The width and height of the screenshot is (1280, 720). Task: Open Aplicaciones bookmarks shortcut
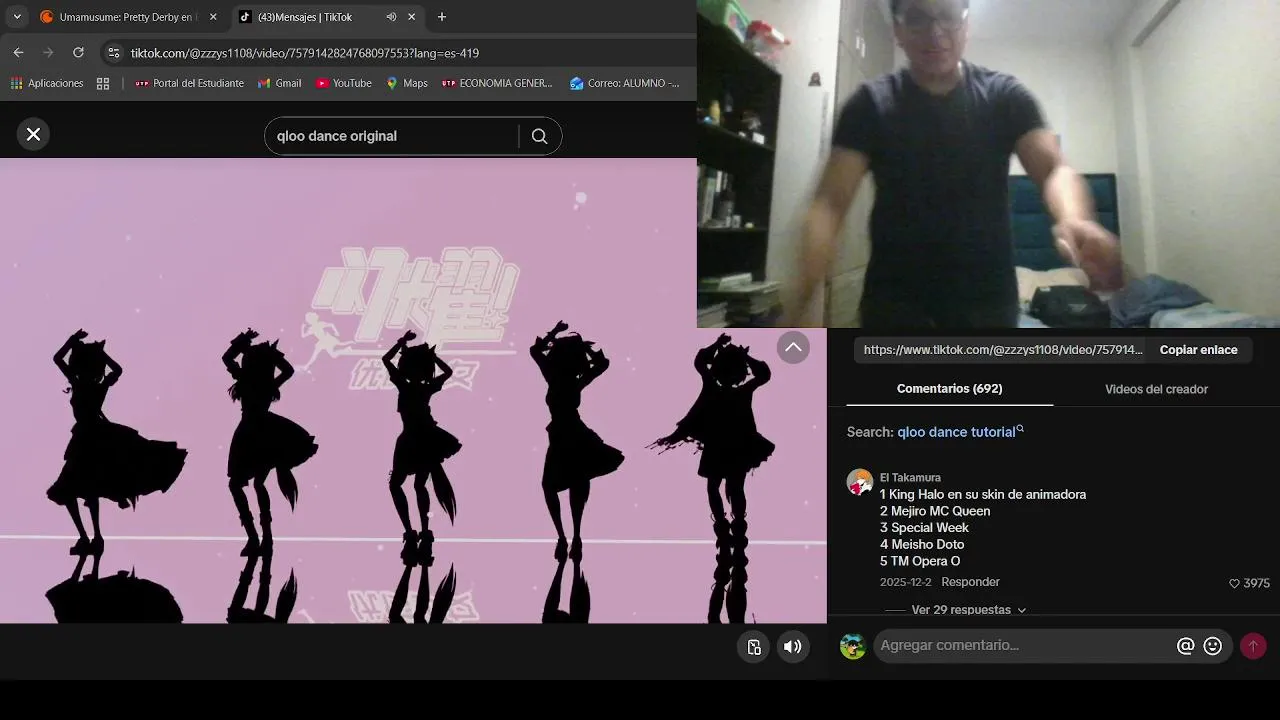click(47, 83)
